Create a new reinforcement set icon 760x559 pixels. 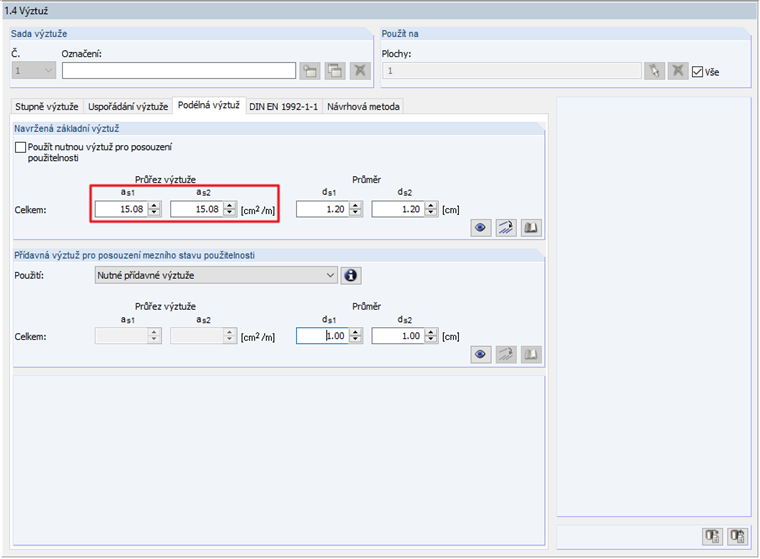coord(310,71)
